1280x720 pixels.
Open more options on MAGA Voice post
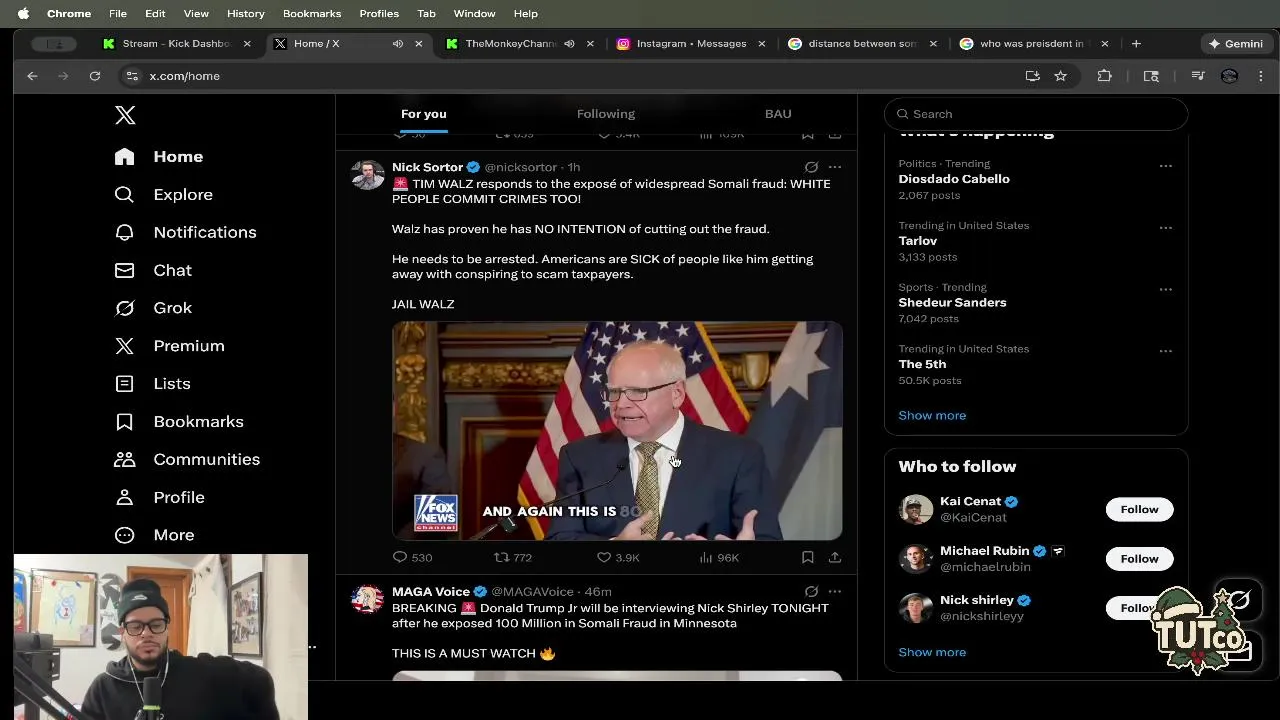(x=835, y=591)
